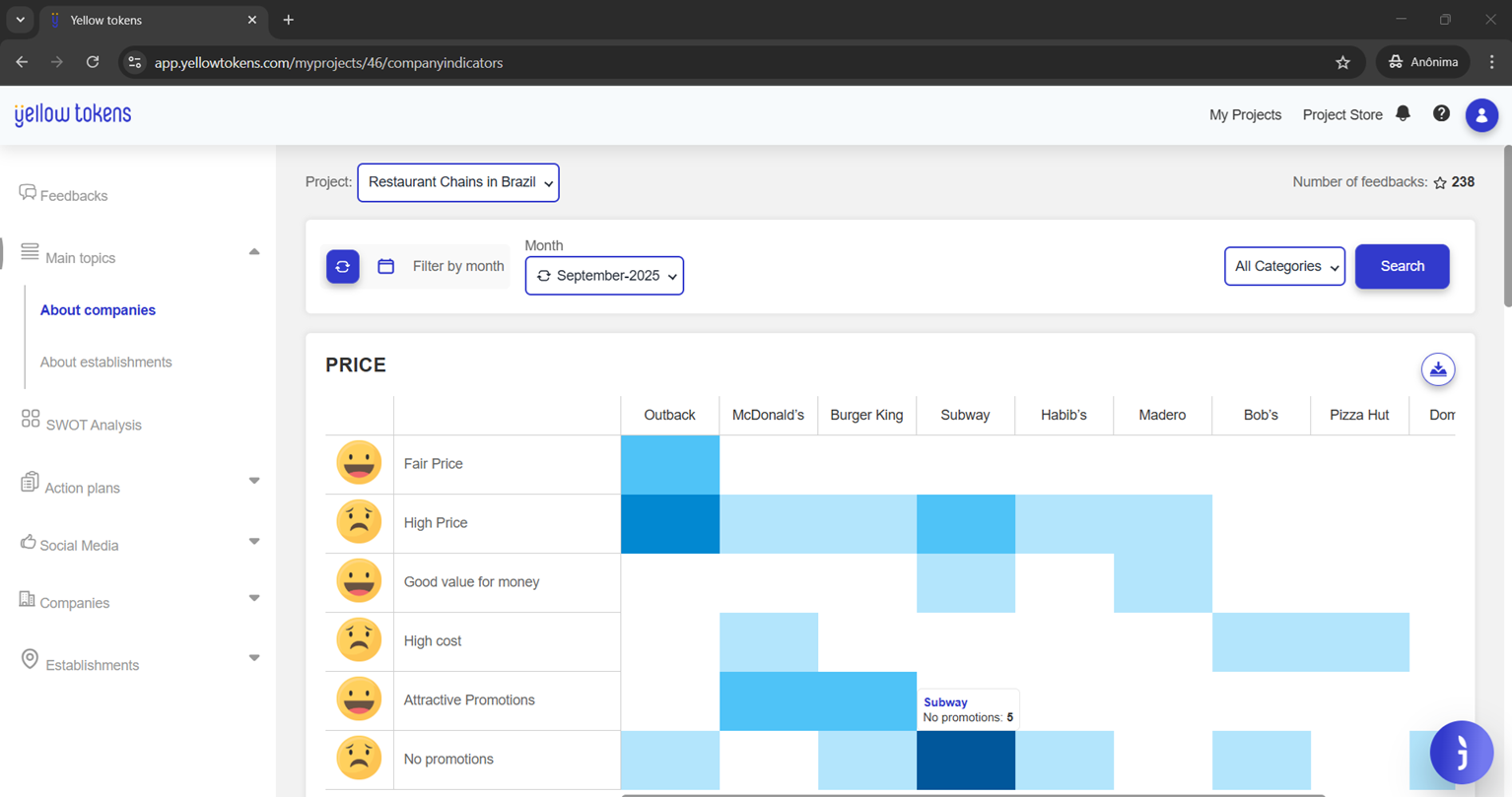Click the Madero column header
Image resolution: width=1512 pixels, height=797 pixels.
pos(1162,415)
